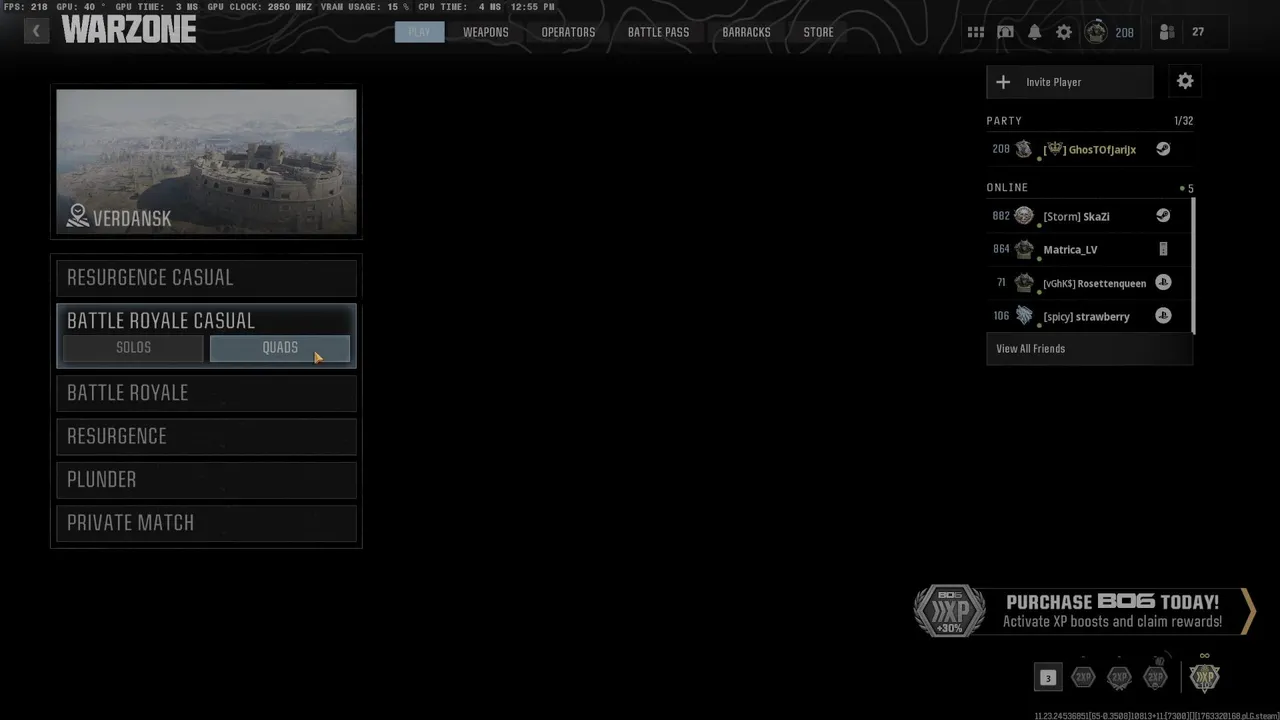Open the social friends icon showing 27
This screenshot has height=720, width=1280.
(1167, 32)
